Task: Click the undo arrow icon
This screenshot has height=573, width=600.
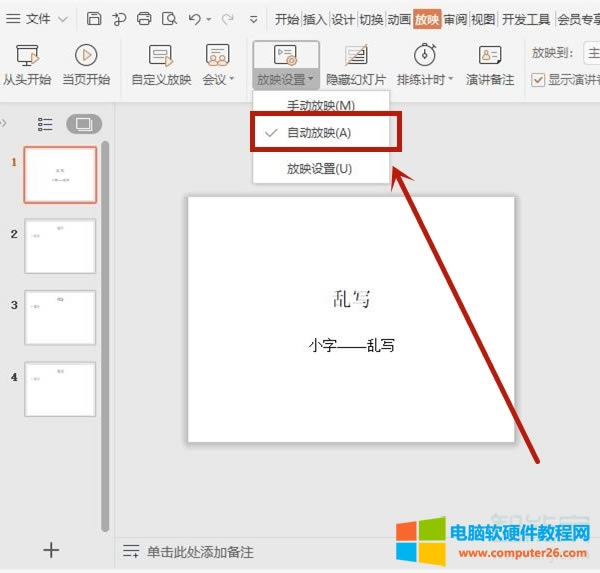Action: (194, 19)
